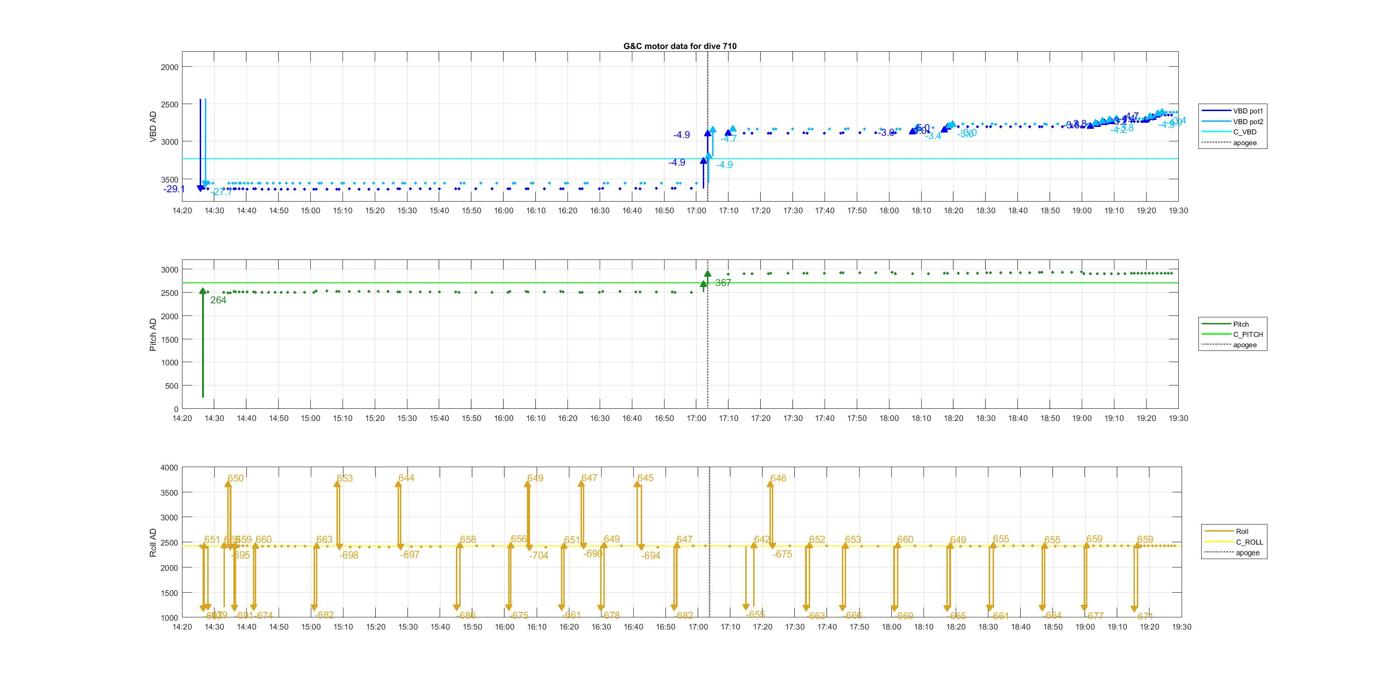Click the "-27.7" label in the VBD plot
Viewport: 1400px width, 693px height.
coord(221,192)
